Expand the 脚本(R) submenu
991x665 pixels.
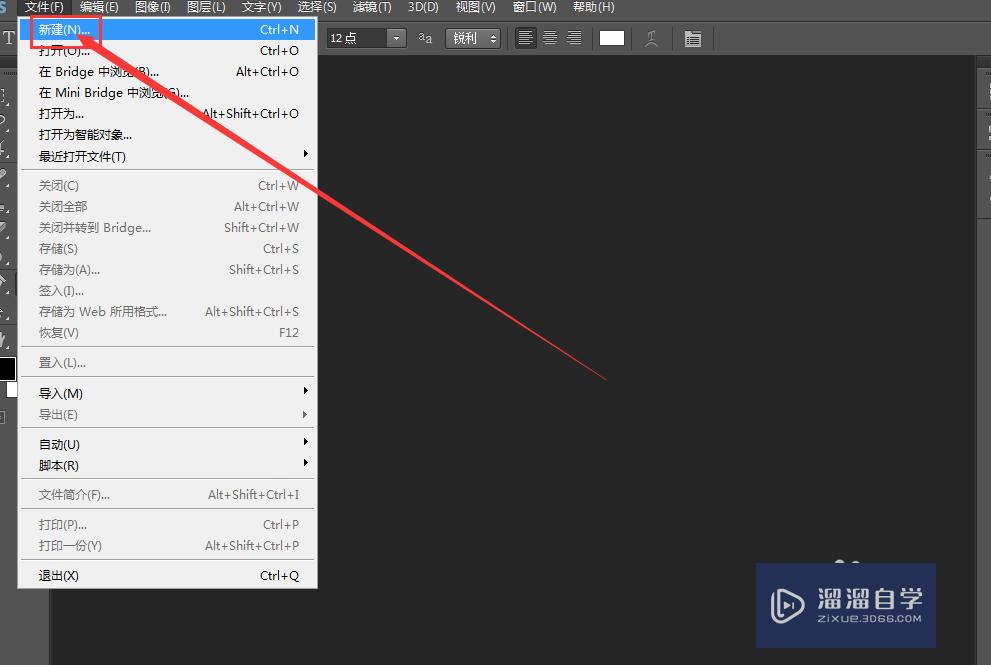pyautogui.click(x=167, y=465)
